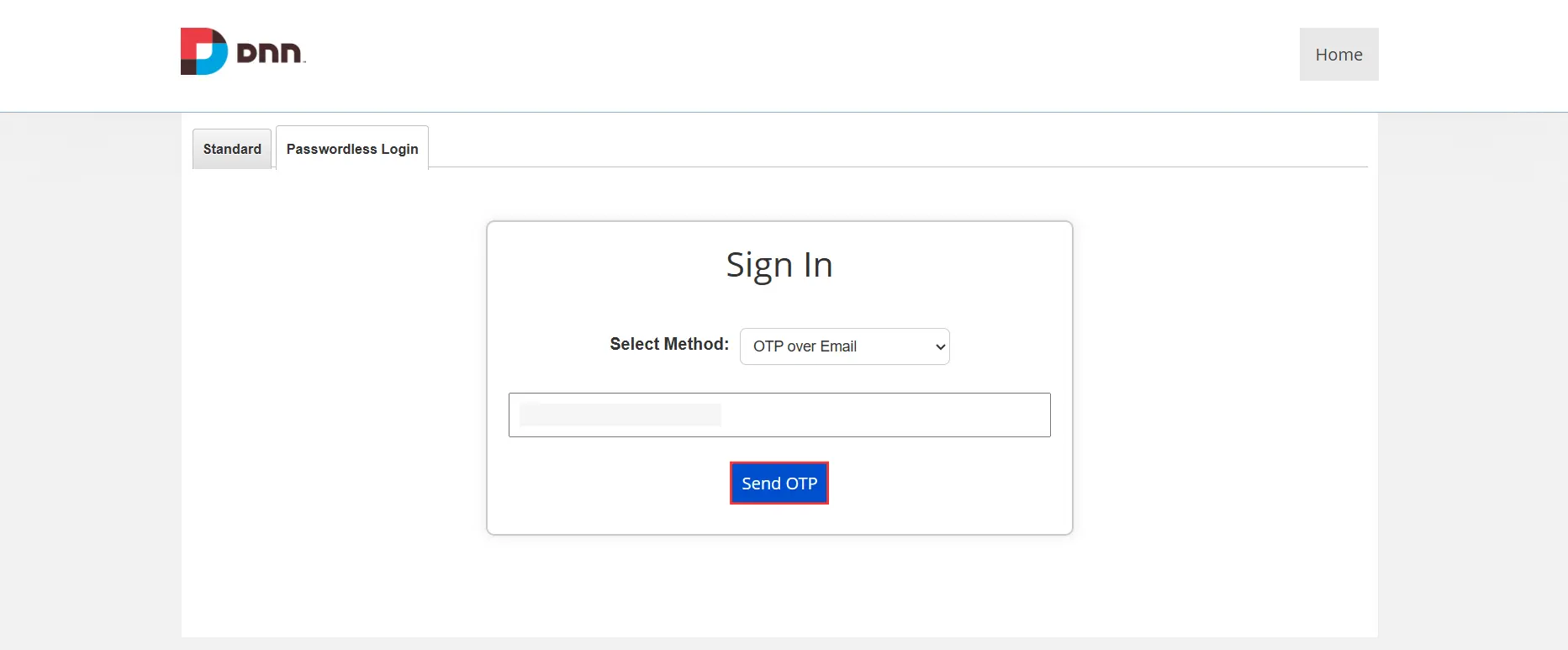Activate the red-outlined Send OTP control
This screenshot has height=650, width=1568.
[779, 483]
